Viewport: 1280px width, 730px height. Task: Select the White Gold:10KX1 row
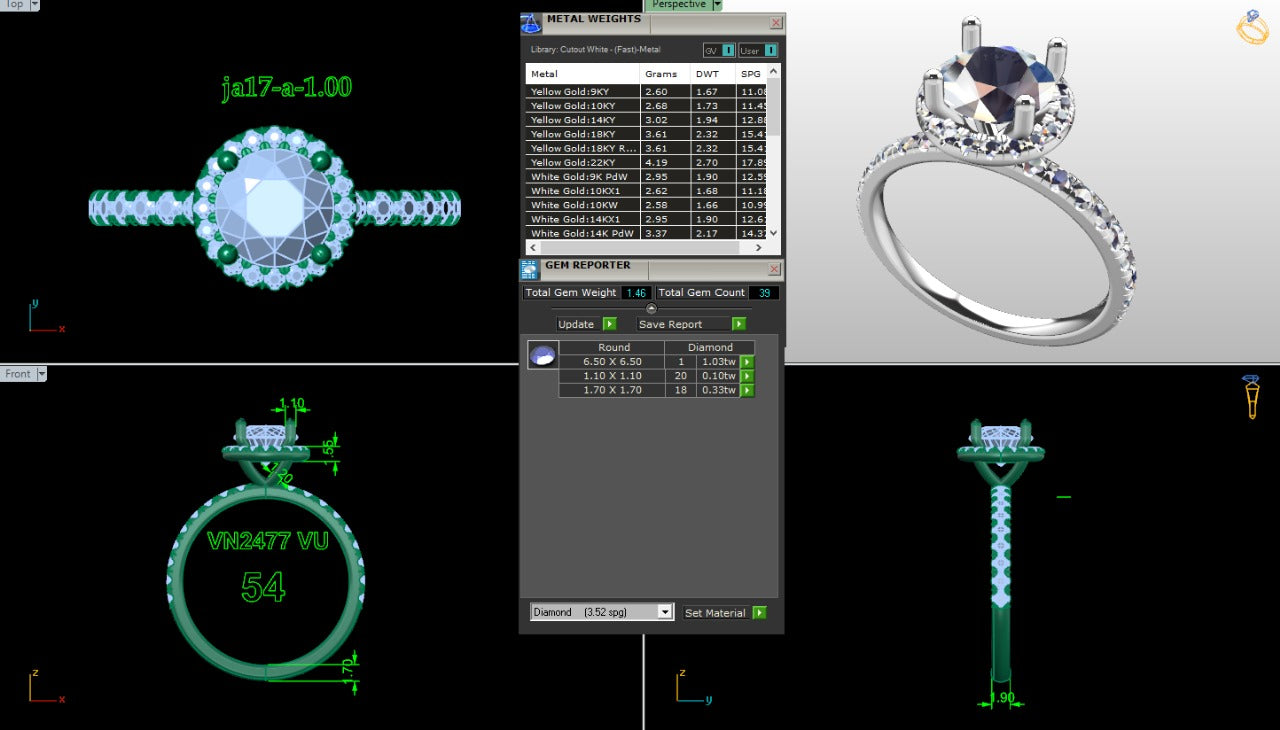647,190
